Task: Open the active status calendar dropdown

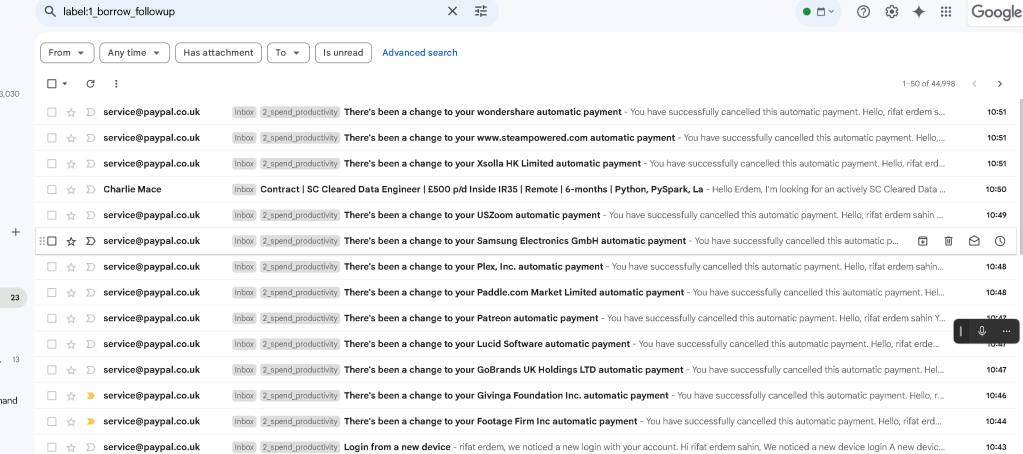Action: (819, 11)
